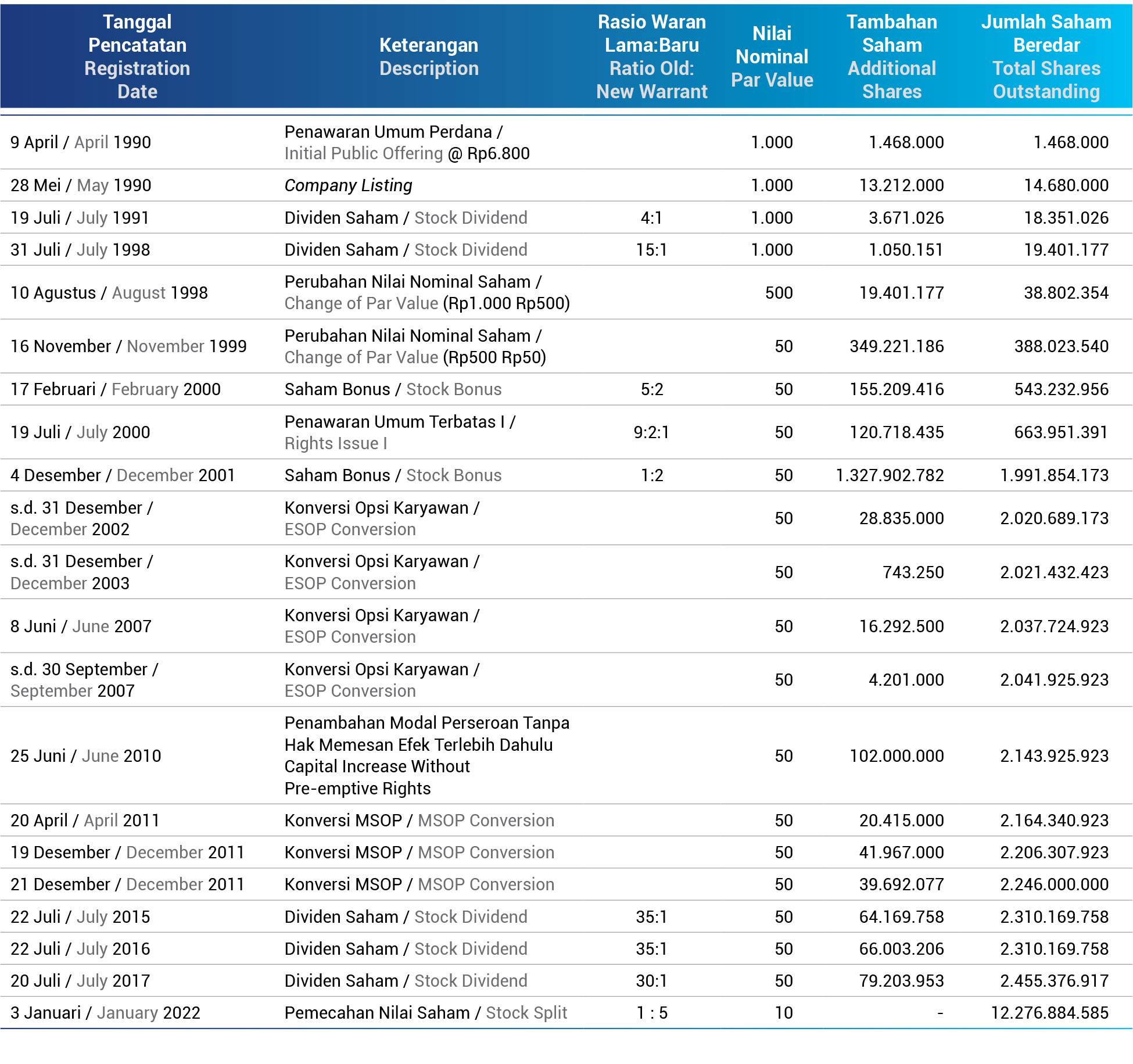Click total shares value 12.276.884.585
This screenshot has width=1133, height=1064.
[1049, 1013]
